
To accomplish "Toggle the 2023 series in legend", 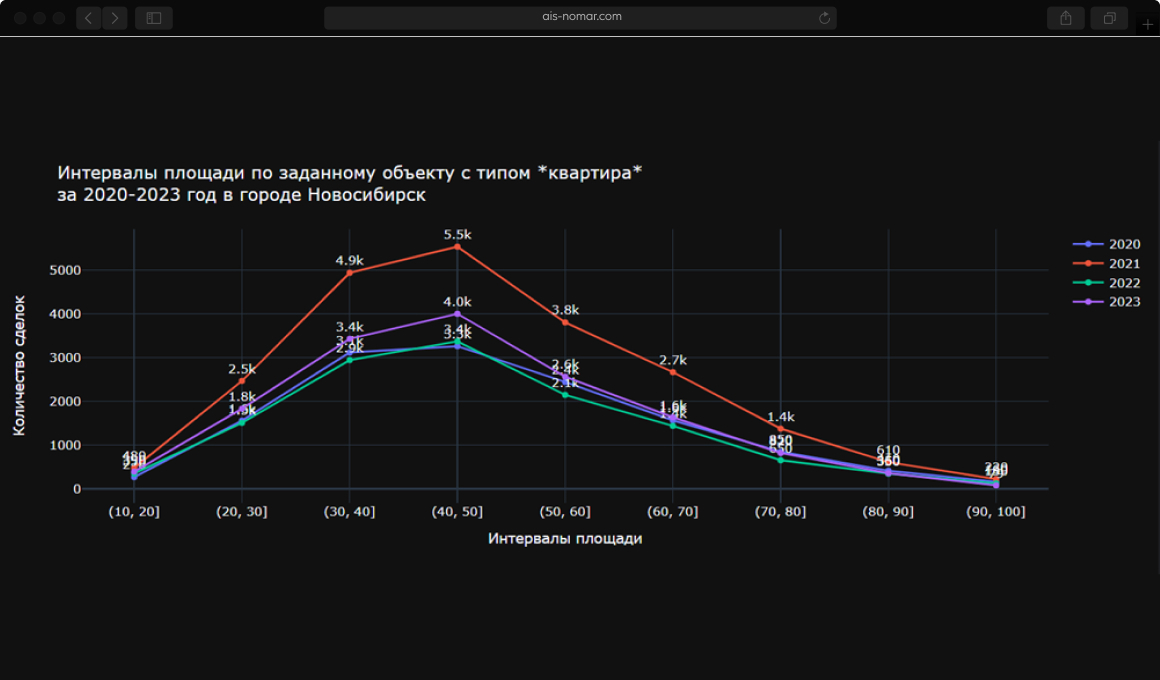I will pos(1106,302).
